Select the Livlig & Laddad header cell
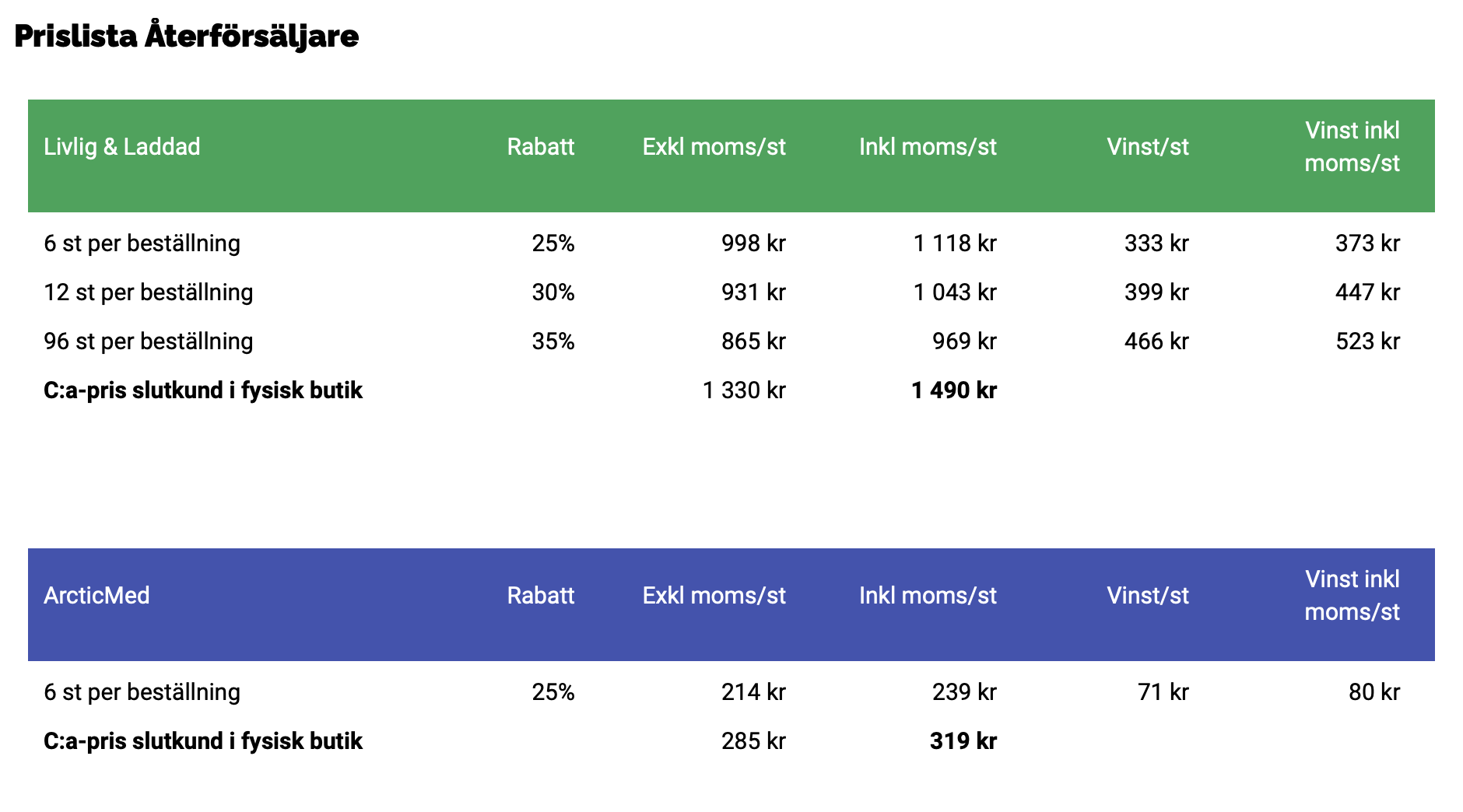 click(x=122, y=146)
